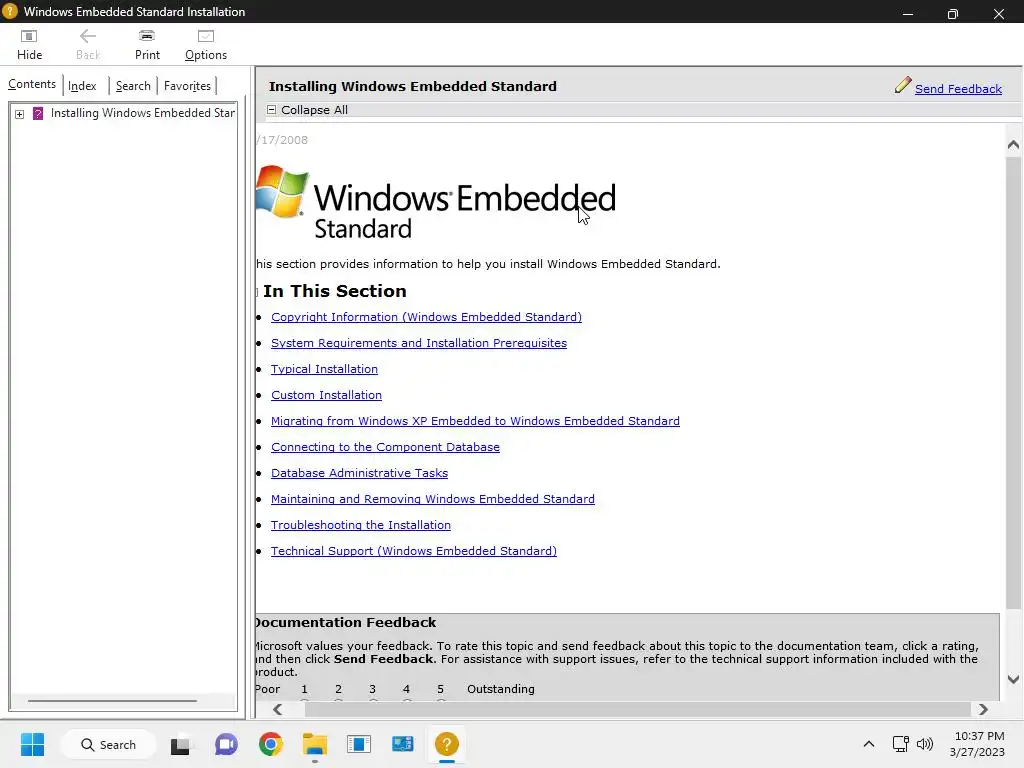The height and width of the screenshot is (768, 1024).
Task: Launch Google Chrome from the taskbar
Action: (270, 744)
